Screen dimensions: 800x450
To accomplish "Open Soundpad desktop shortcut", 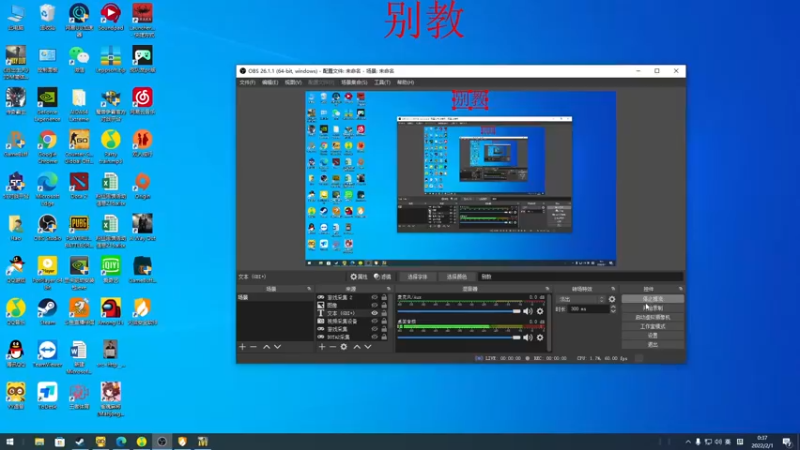I will click(110, 17).
